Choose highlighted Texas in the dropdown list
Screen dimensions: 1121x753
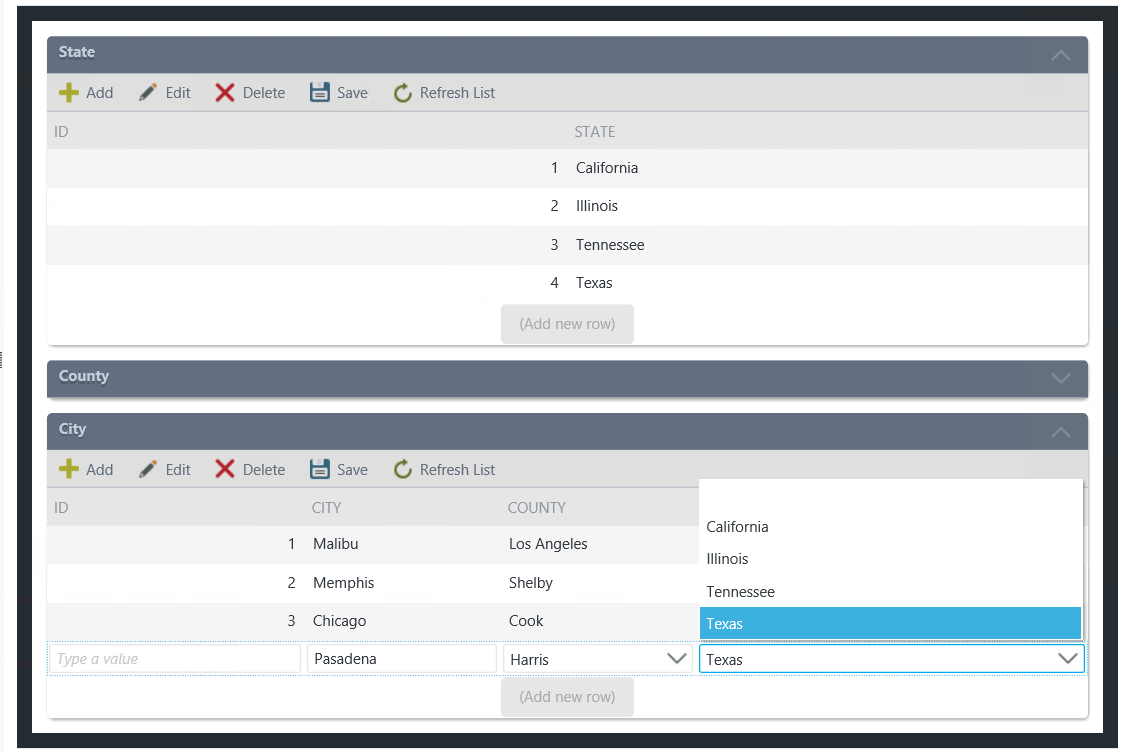[x=890, y=624]
